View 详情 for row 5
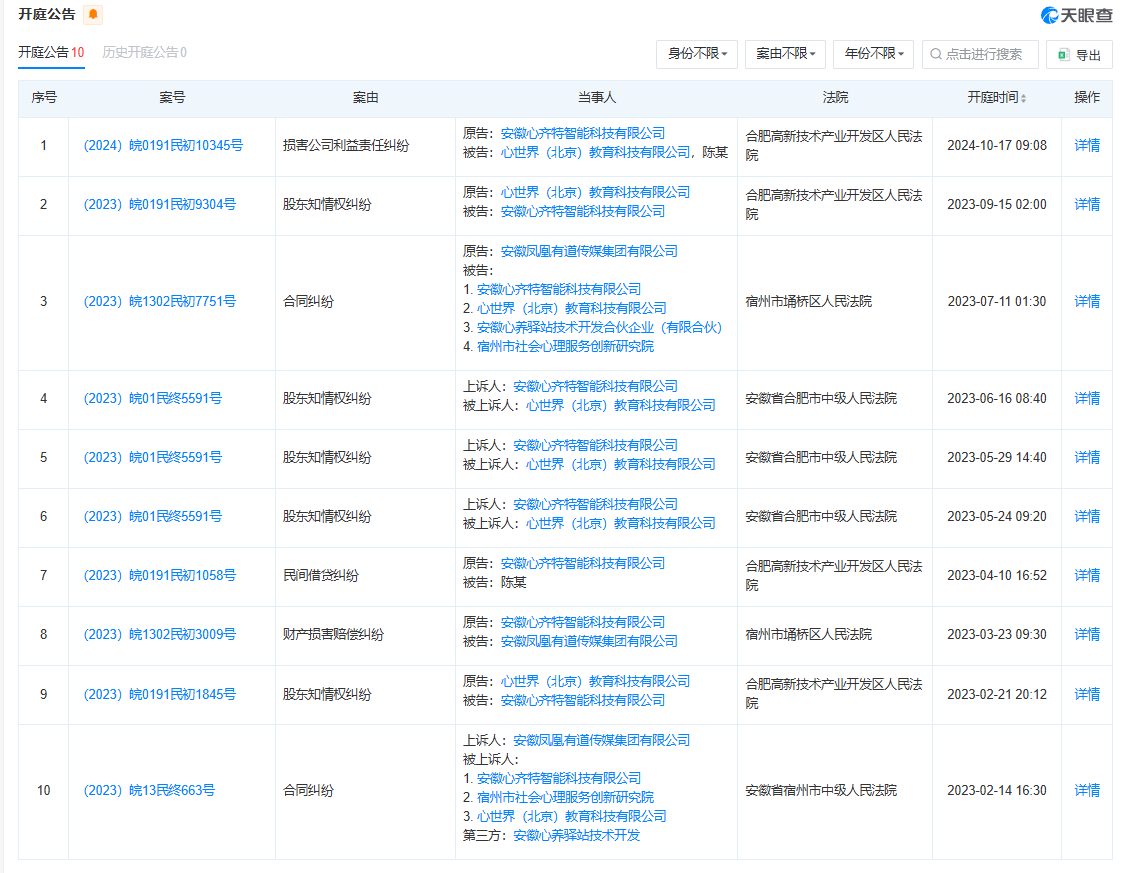Screen dimensions: 1126x873 (1087, 457)
